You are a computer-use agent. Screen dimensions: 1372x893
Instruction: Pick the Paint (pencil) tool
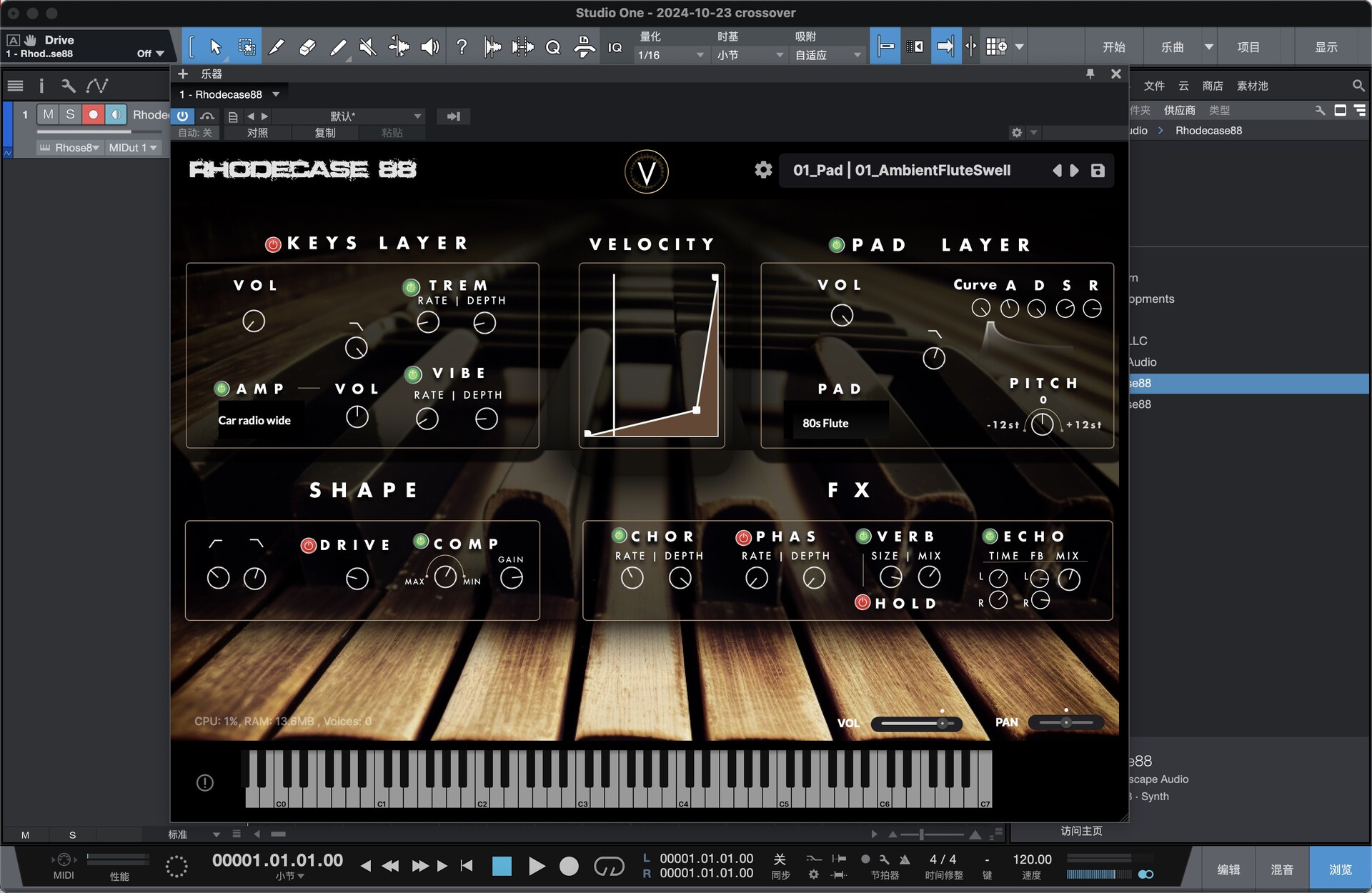click(x=338, y=47)
